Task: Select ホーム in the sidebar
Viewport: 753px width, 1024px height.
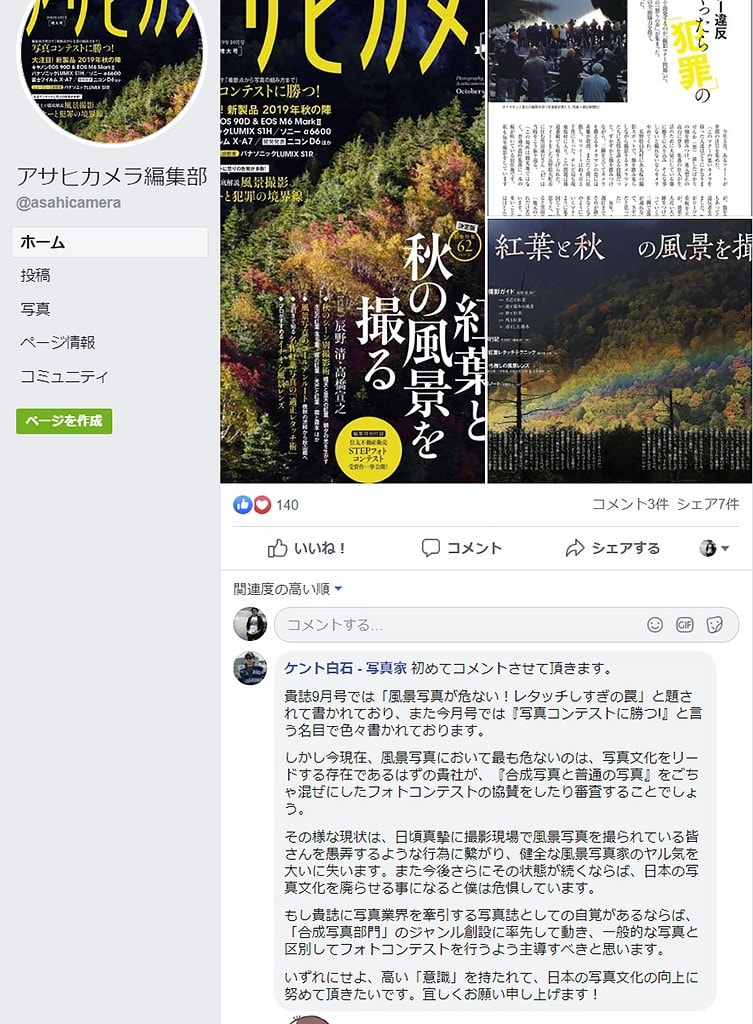Action: click(x=110, y=242)
